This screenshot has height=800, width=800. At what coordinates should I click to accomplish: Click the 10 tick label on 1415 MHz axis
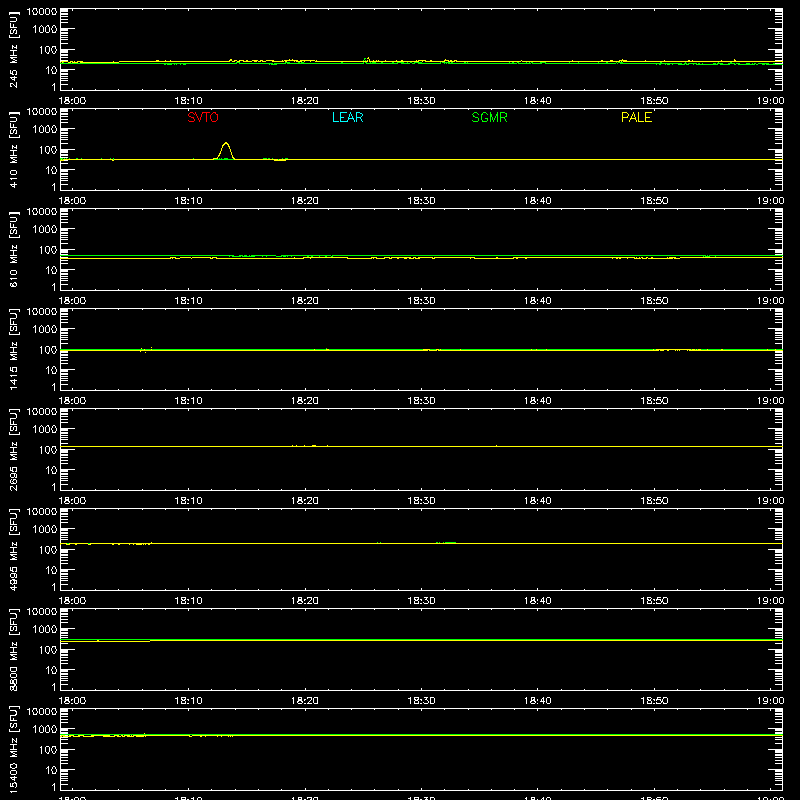tap(51, 370)
